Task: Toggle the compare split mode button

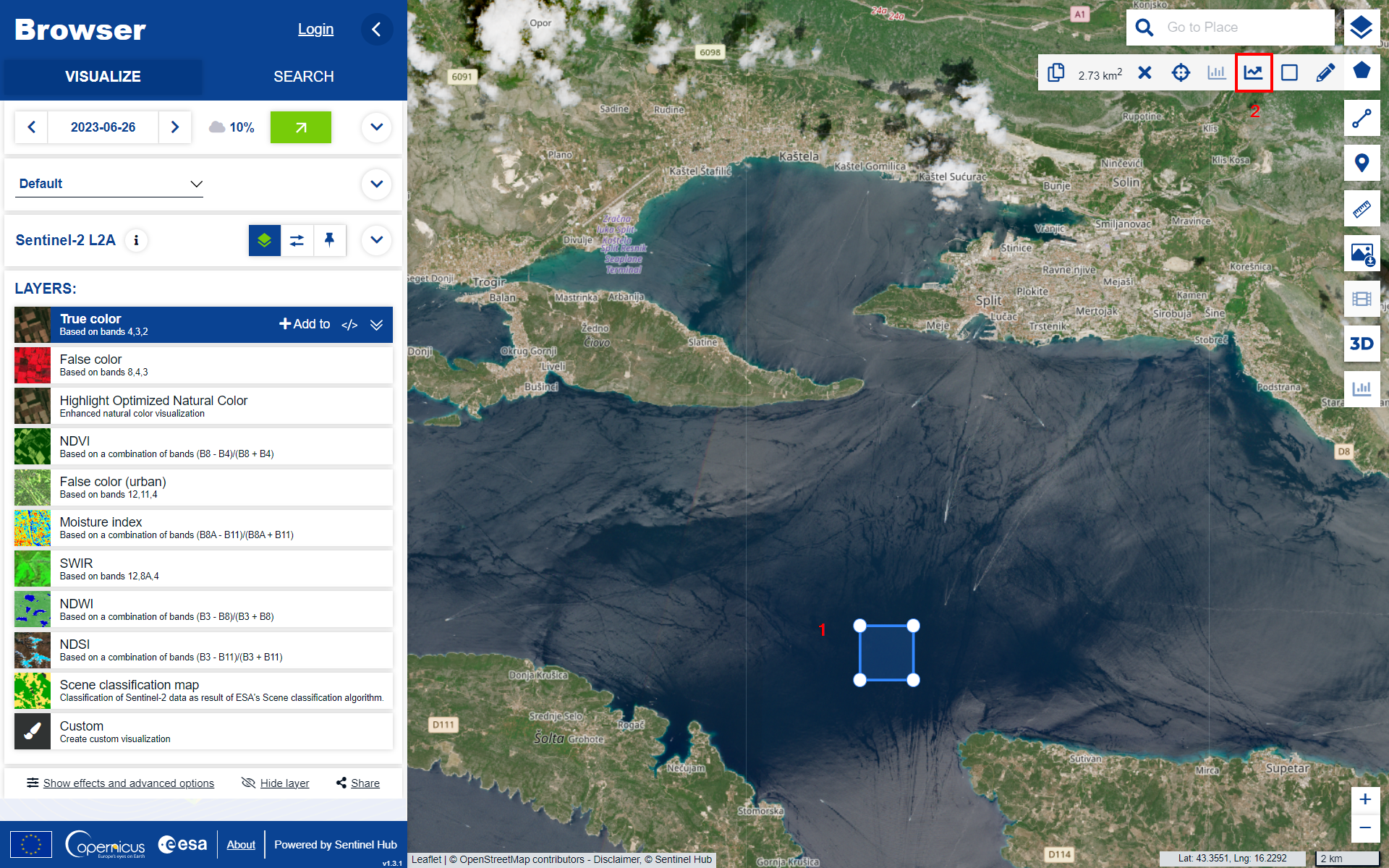Action: click(x=297, y=240)
